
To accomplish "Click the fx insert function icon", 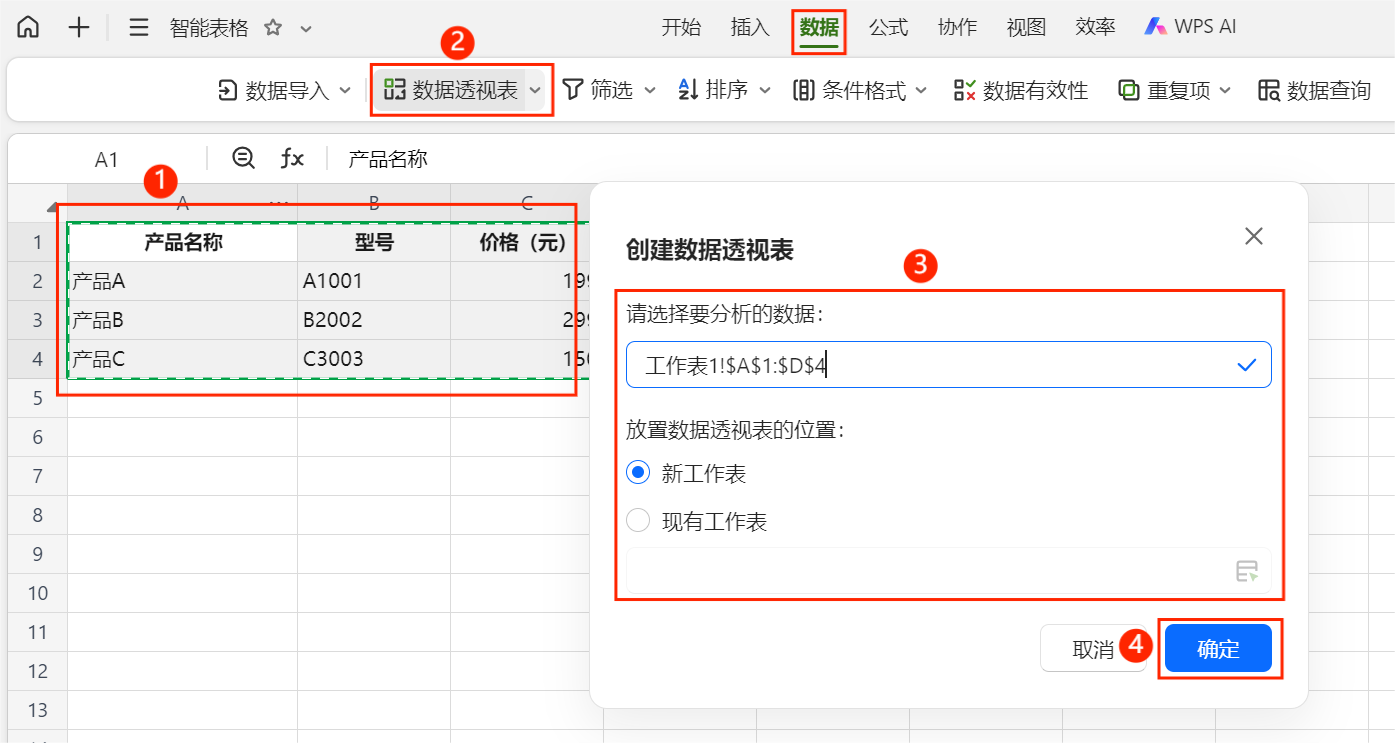I will point(292,158).
